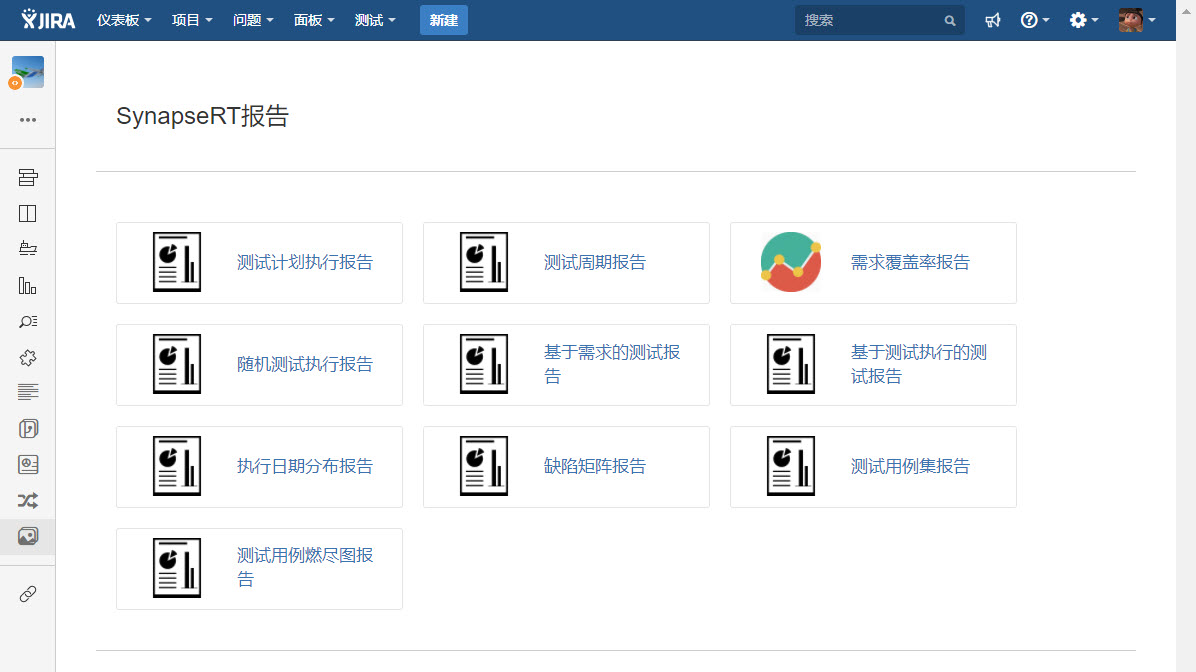Image resolution: width=1196 pixels, height=672 pixels.
Task: Open the 项目 dropdown menu
Action: [x=191, y=20]
